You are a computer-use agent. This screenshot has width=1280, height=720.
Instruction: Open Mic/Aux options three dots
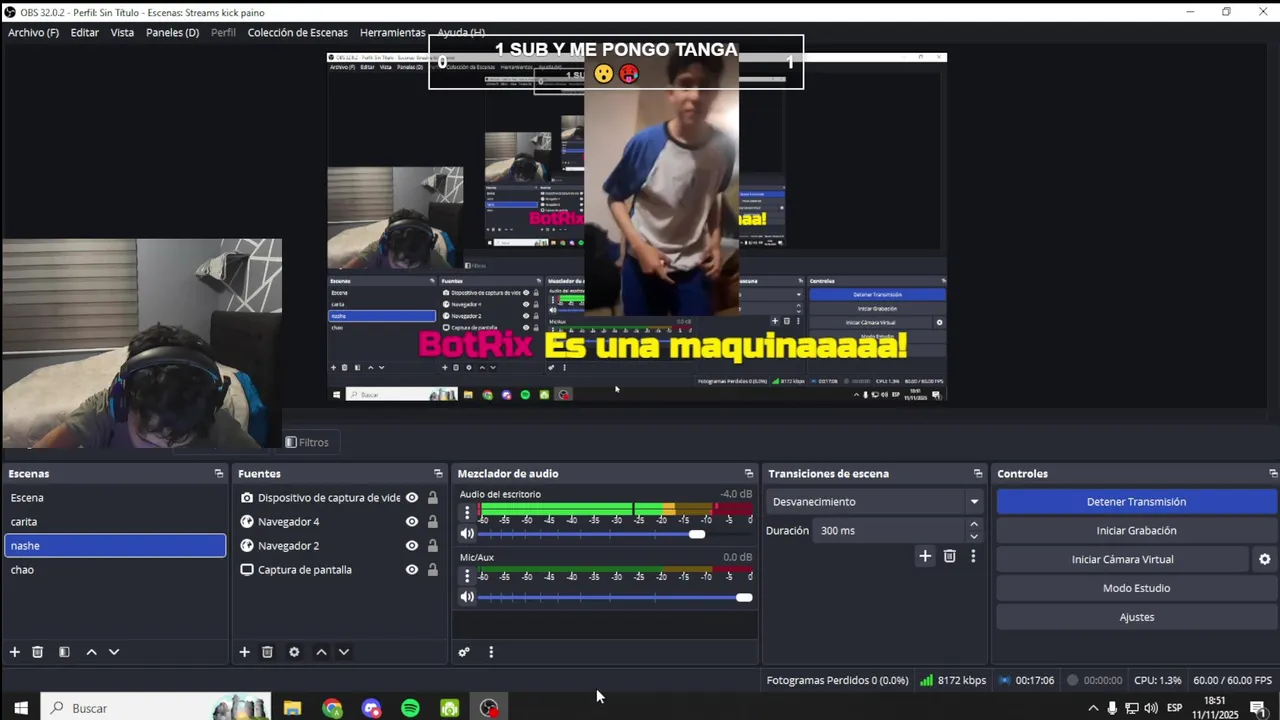(x=467, y=576)
